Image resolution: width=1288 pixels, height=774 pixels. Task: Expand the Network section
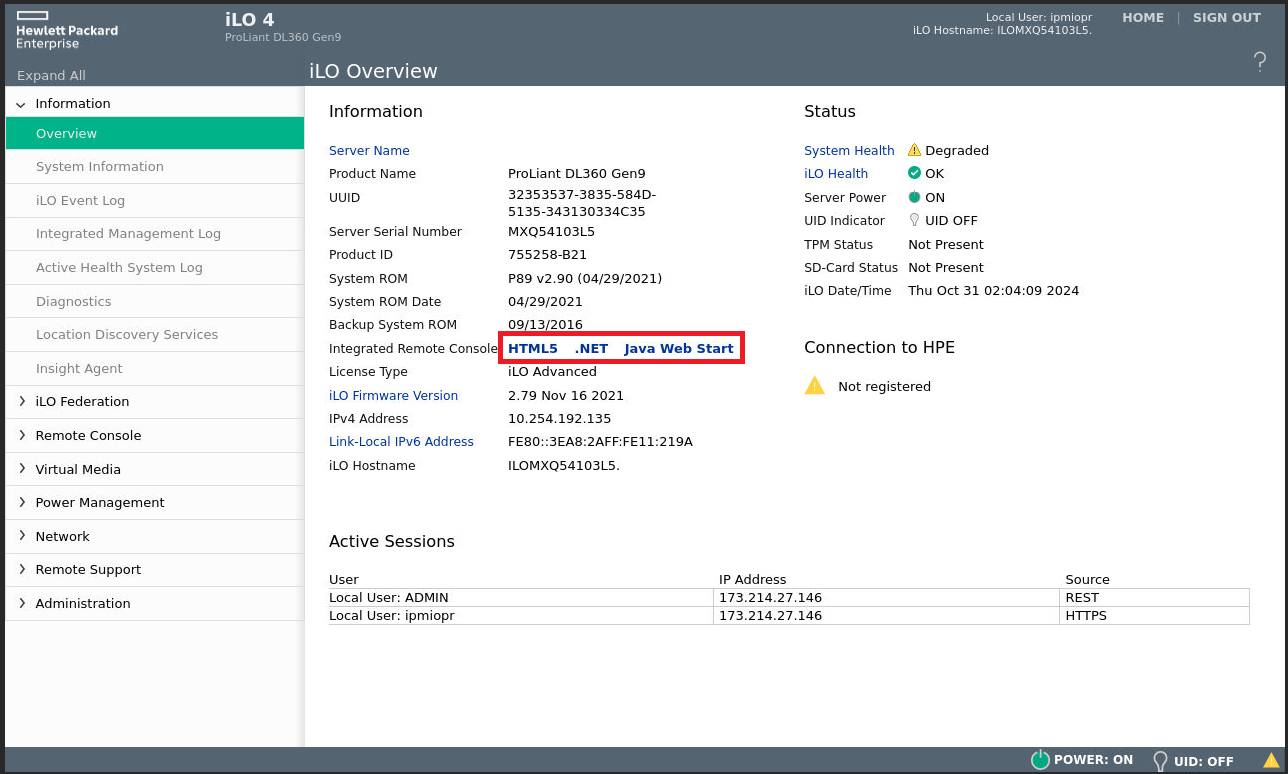(21, 536)
